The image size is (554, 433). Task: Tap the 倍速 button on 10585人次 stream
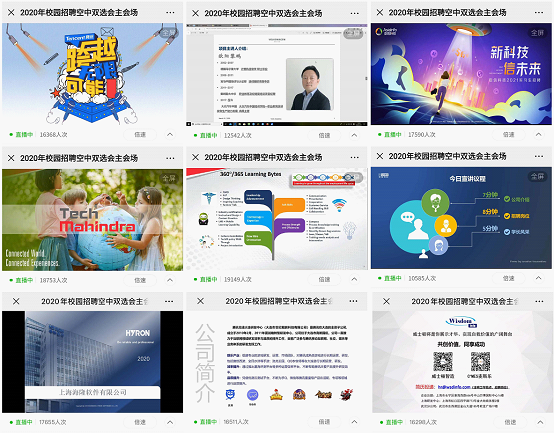[508, 278]
